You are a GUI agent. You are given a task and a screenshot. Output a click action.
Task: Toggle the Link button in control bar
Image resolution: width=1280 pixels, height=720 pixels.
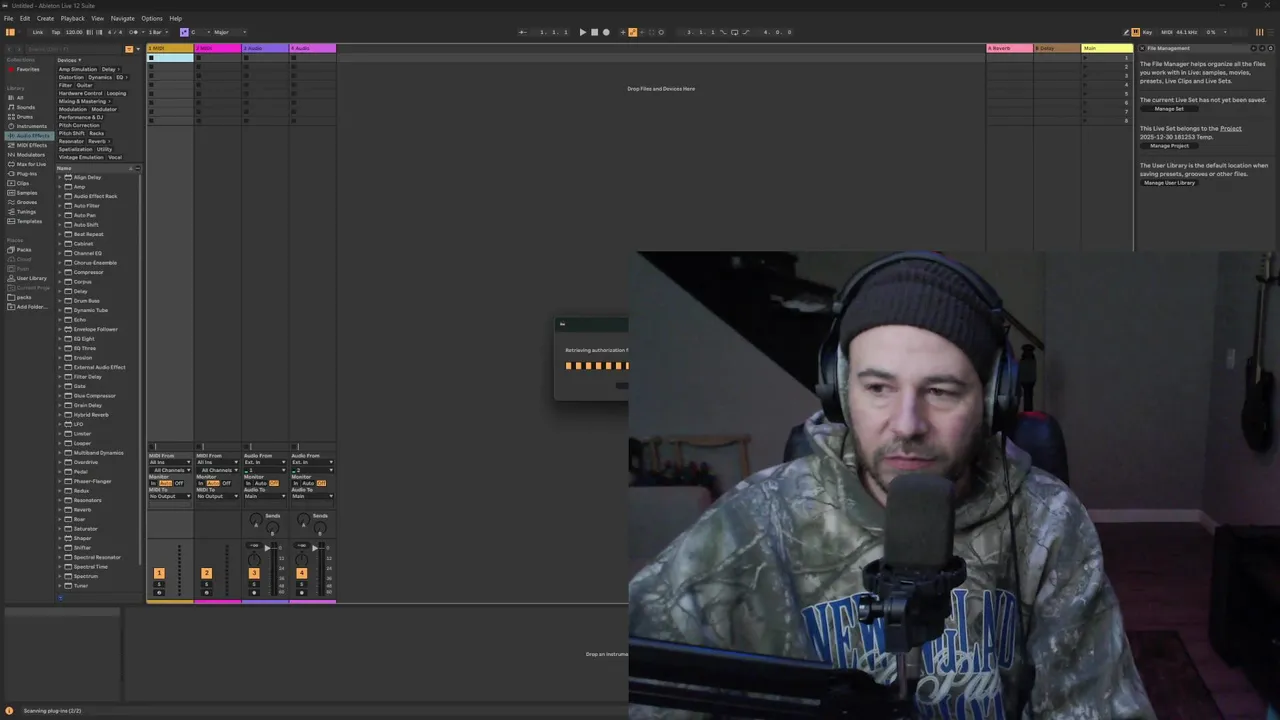[x=37, y=32]
